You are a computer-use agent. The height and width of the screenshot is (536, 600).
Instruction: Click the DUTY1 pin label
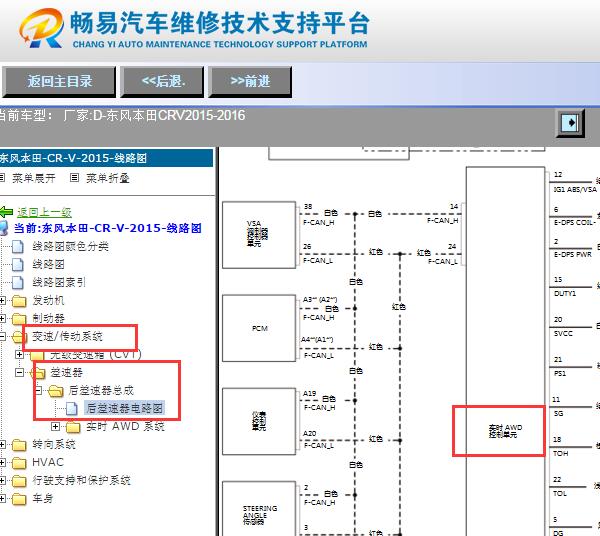(x=565, y=293)
